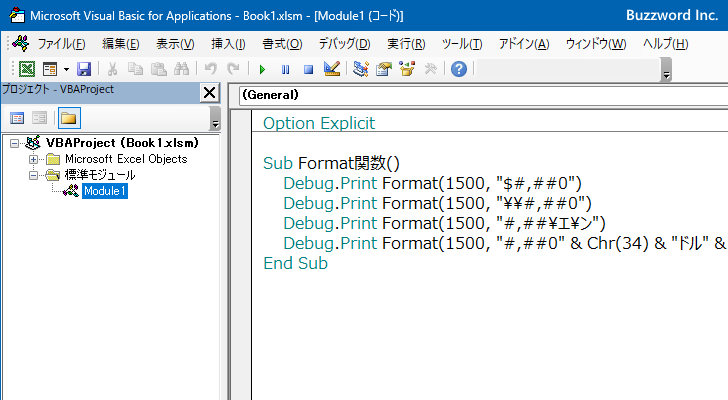This screenshot has height=400, width=728.
Task: Toggle Folders icon in project pane
Action: point(69,118)
